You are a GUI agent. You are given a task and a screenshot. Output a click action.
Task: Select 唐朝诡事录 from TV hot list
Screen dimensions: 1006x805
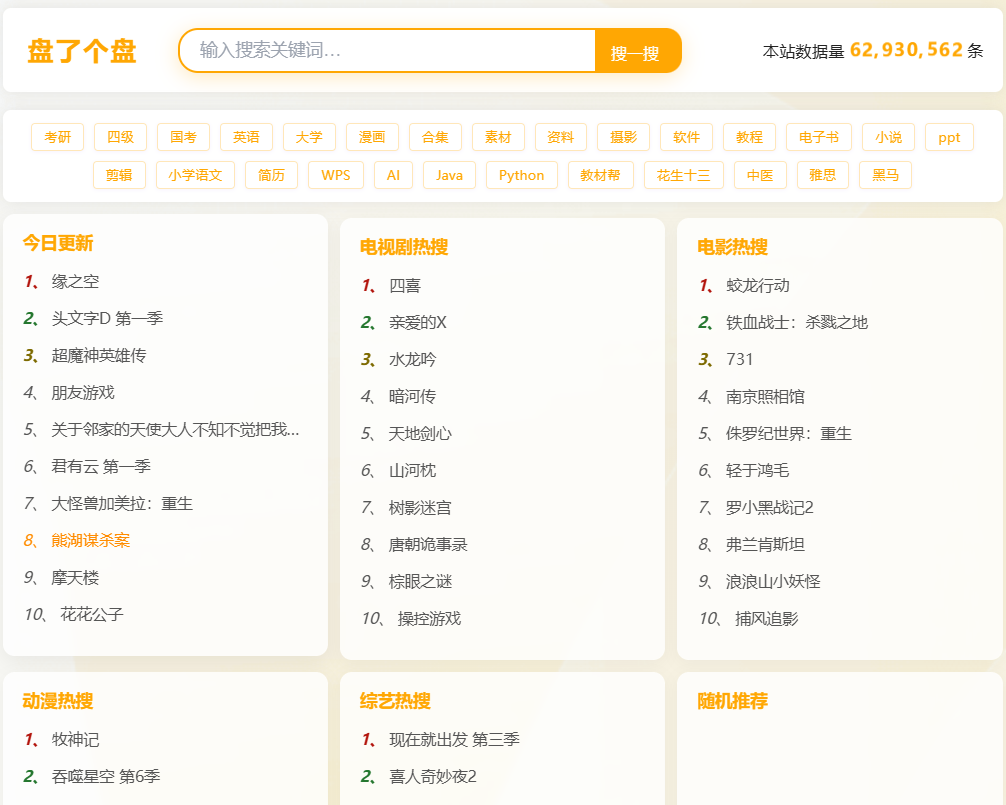click(x=428, y=545)
